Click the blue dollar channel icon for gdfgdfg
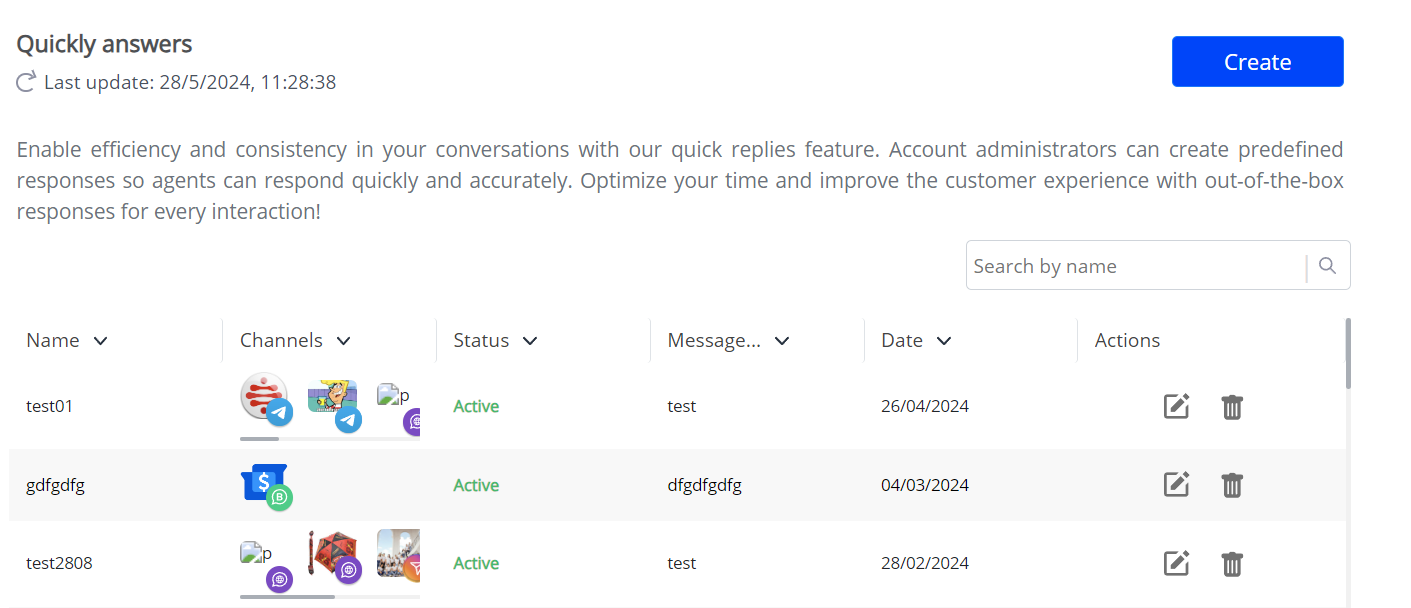This screenshot has height=608, width=1411. 264,484
